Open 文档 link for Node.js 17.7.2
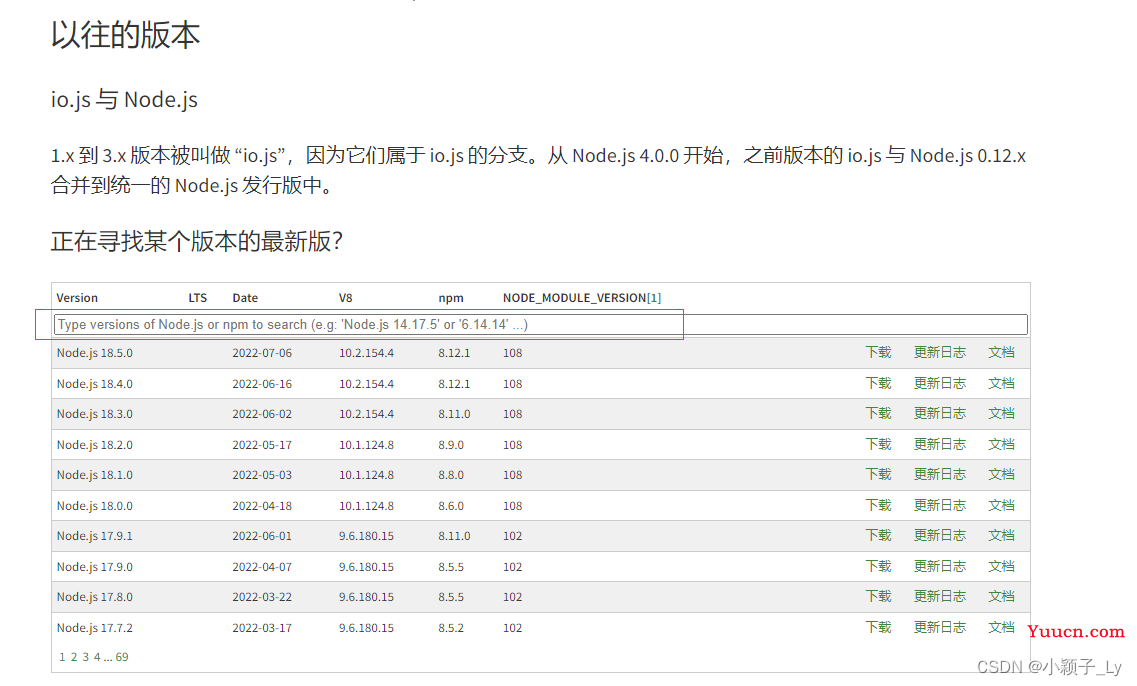The width and height of the screenshot is (1137, 686). pos(1001,627)
